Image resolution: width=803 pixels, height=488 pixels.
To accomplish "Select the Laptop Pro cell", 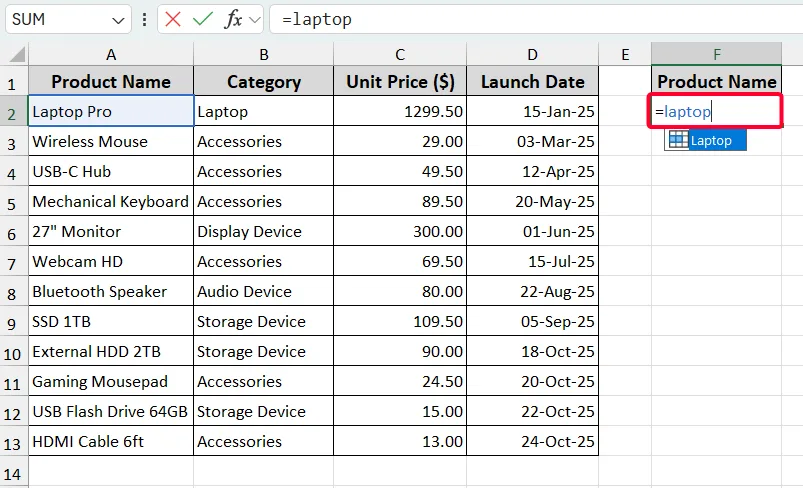I will tap(111, 111).
